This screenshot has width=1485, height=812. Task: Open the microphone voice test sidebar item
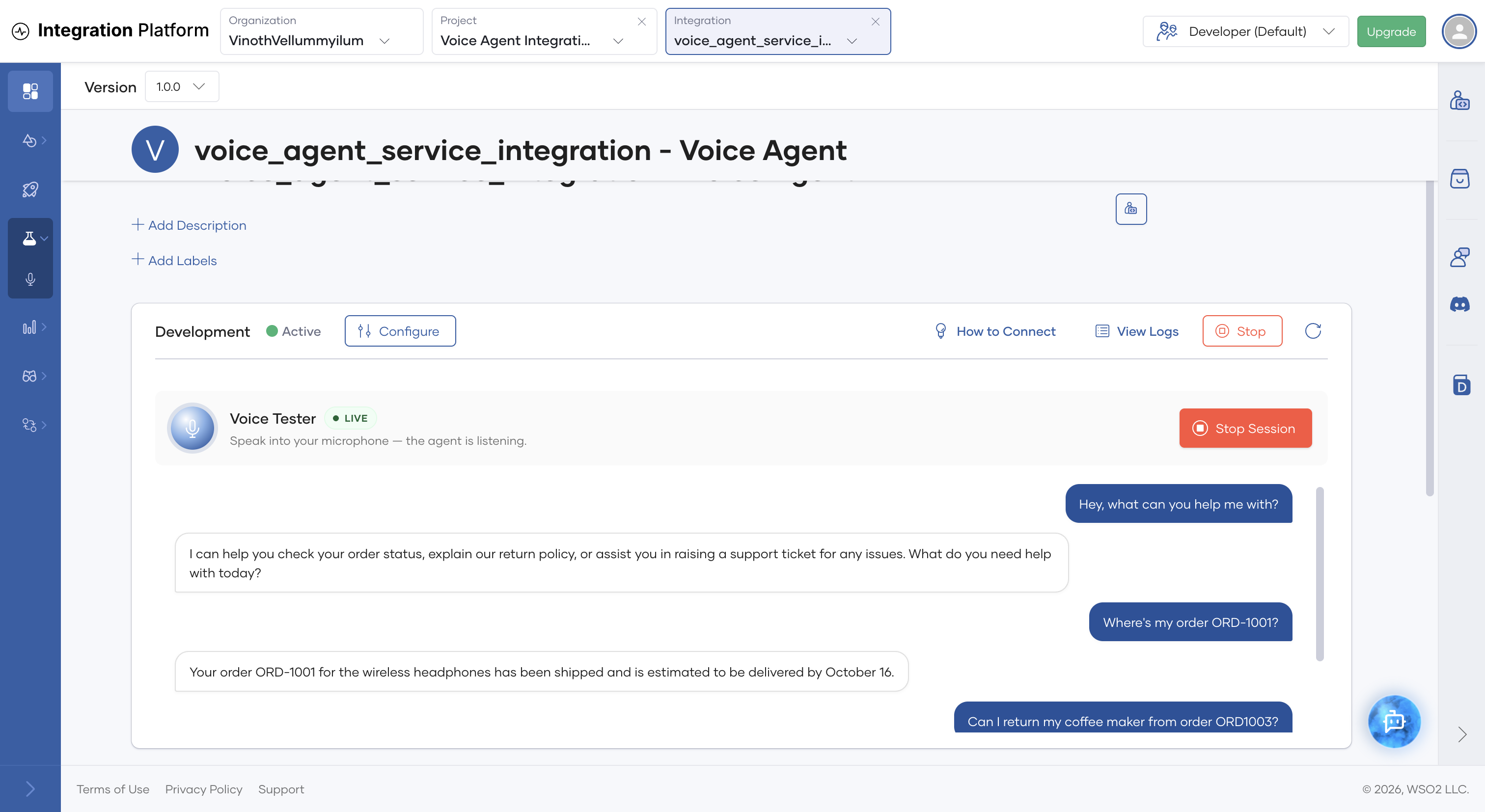coord(30,279)
